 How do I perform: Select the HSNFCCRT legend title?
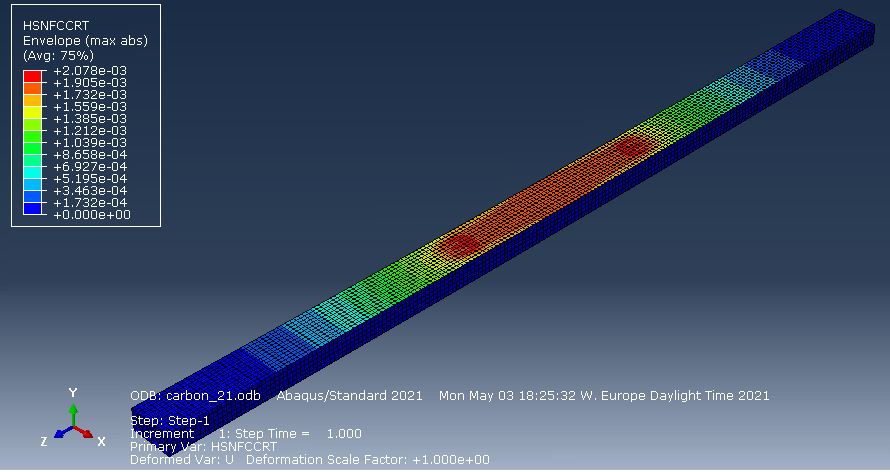[x=56, y=26]
